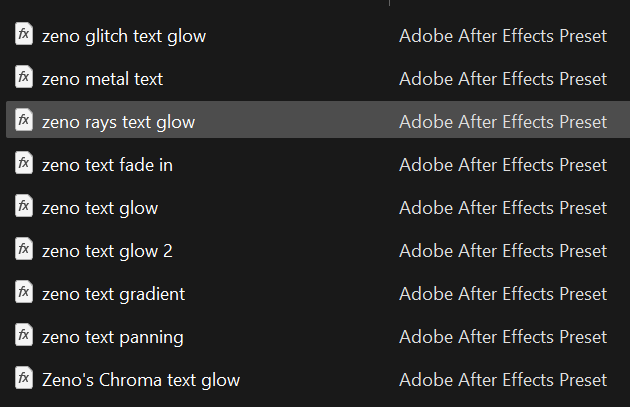This screenshot has width=630, height=407.
Task: Click the fx icon beside zeno glitch text glow
Action: click(x=24, y=35)
